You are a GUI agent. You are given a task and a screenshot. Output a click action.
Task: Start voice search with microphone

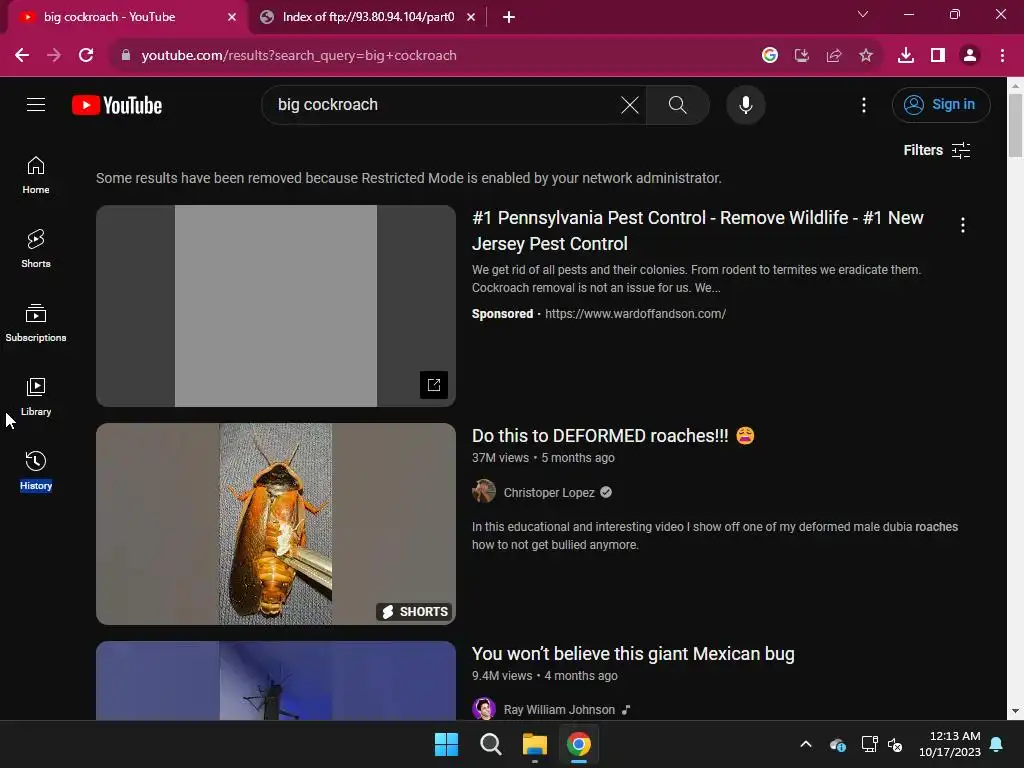coord(745,104)
